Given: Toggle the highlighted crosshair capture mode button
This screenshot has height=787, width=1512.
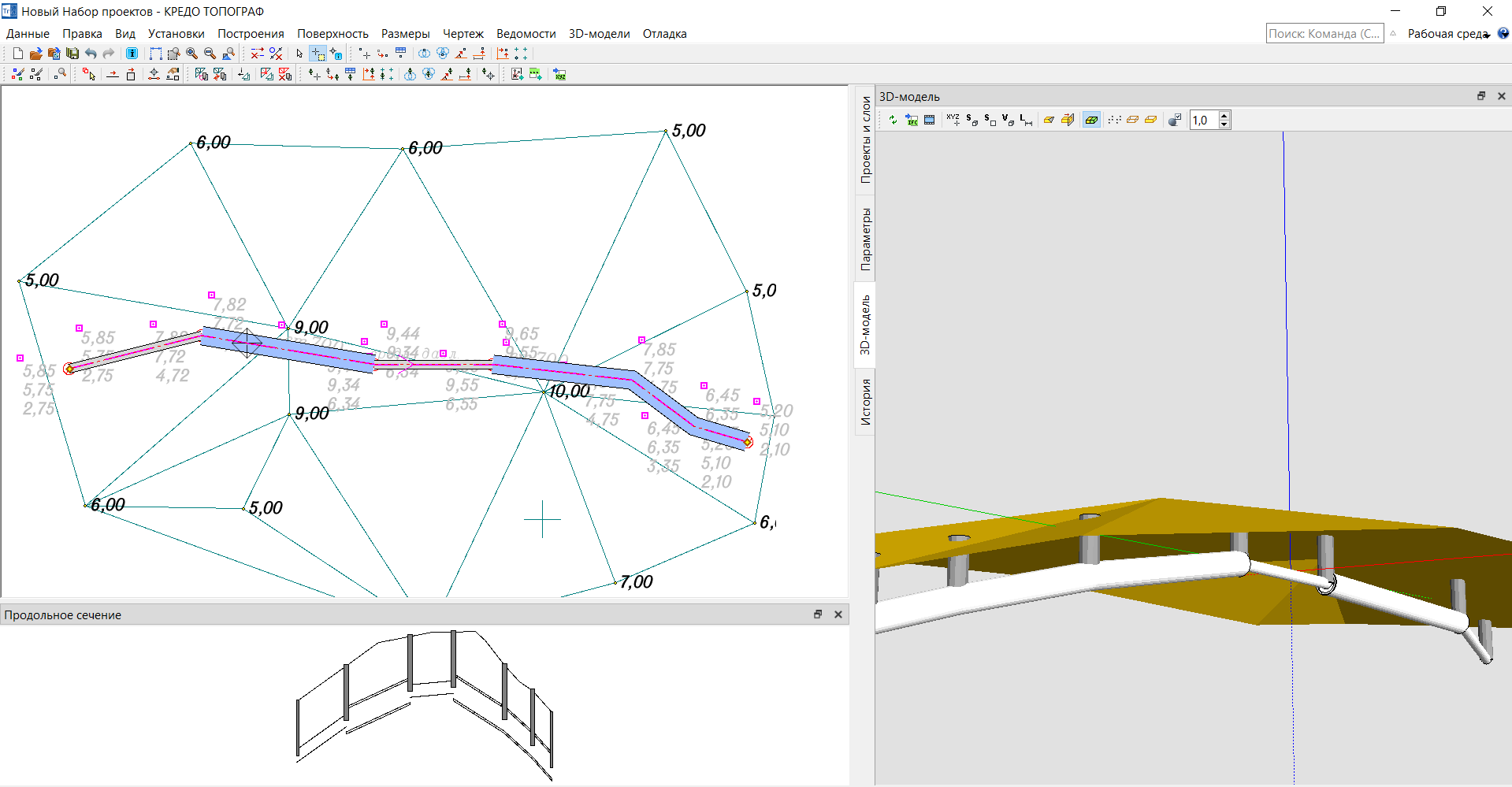Looking at the screenshot, I should [x=318, y=54].
